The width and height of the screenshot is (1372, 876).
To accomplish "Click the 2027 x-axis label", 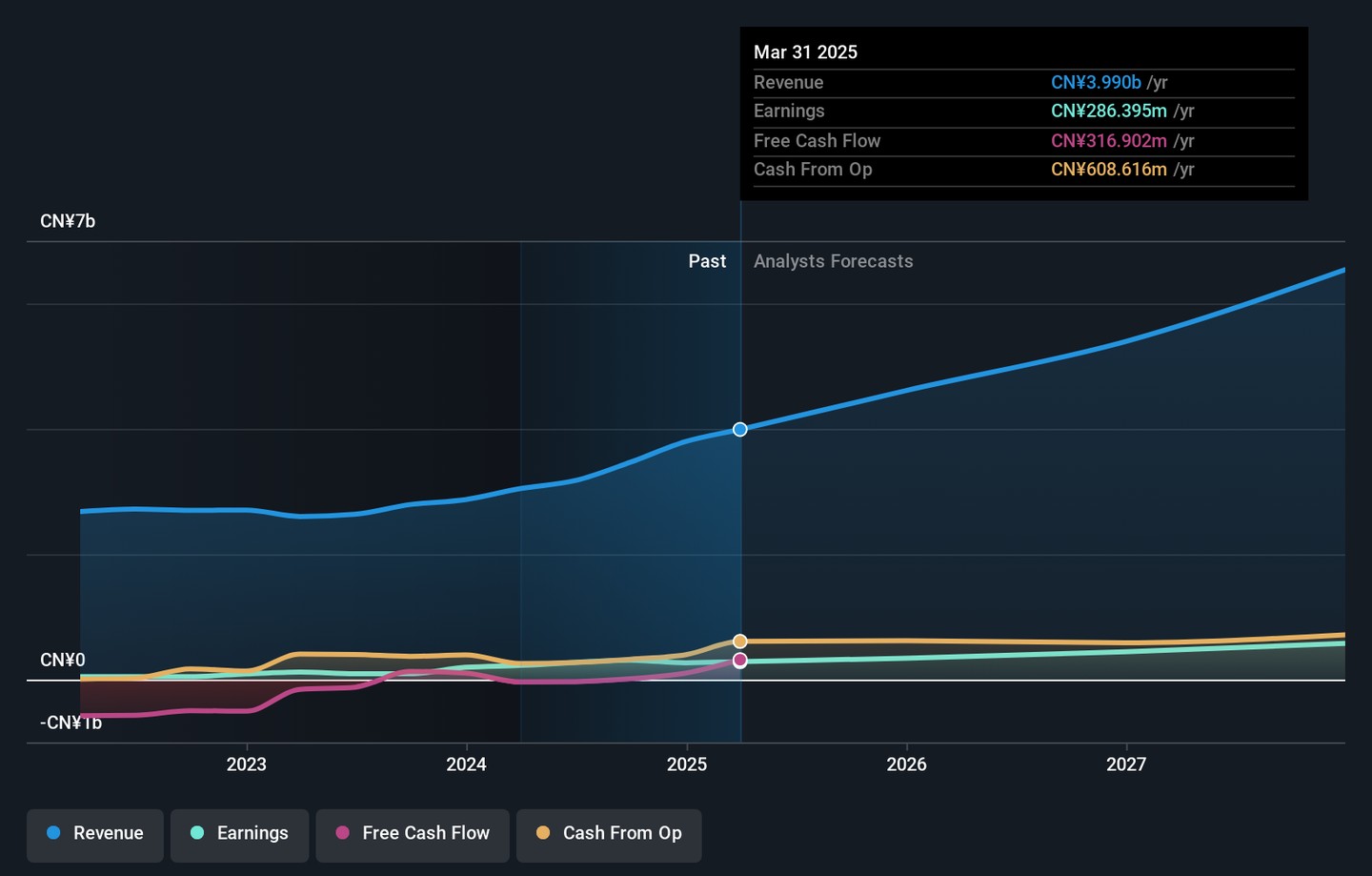I will coord(1126,764).
